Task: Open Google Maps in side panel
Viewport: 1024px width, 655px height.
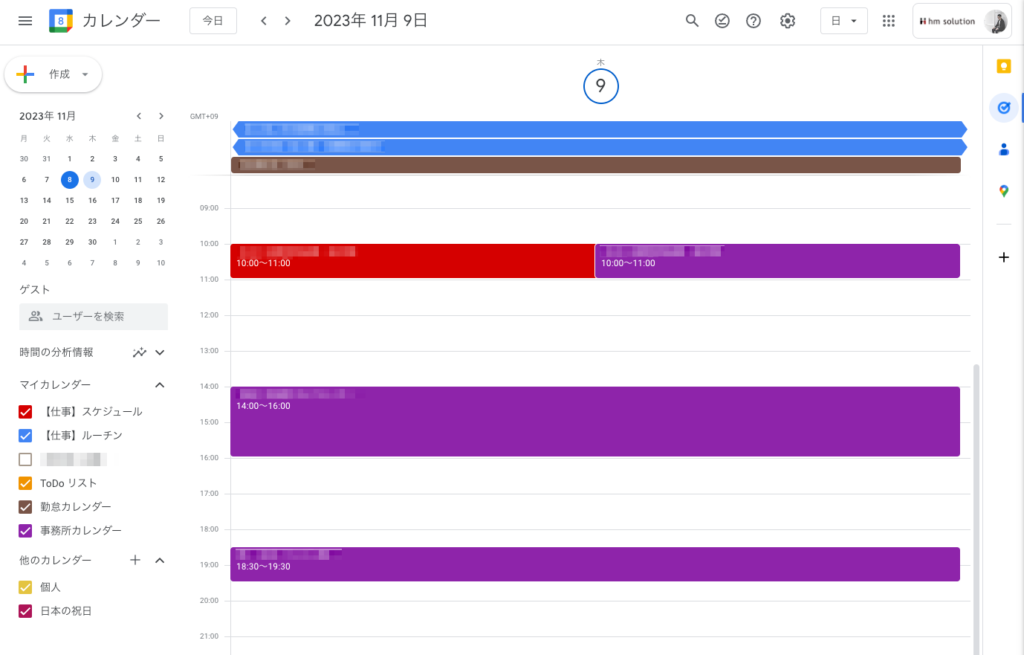Action: (1004, 191)
